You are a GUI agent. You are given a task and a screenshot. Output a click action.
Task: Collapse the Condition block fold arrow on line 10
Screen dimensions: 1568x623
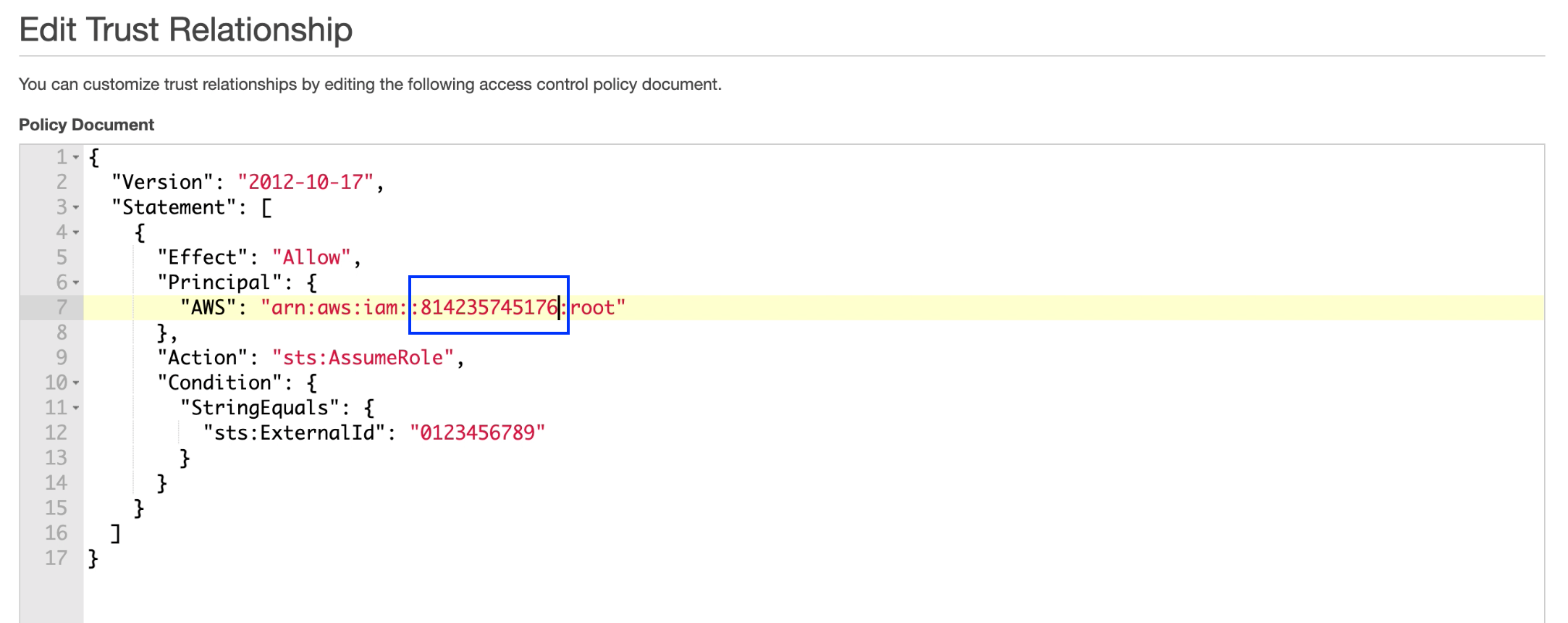point(75,382)
